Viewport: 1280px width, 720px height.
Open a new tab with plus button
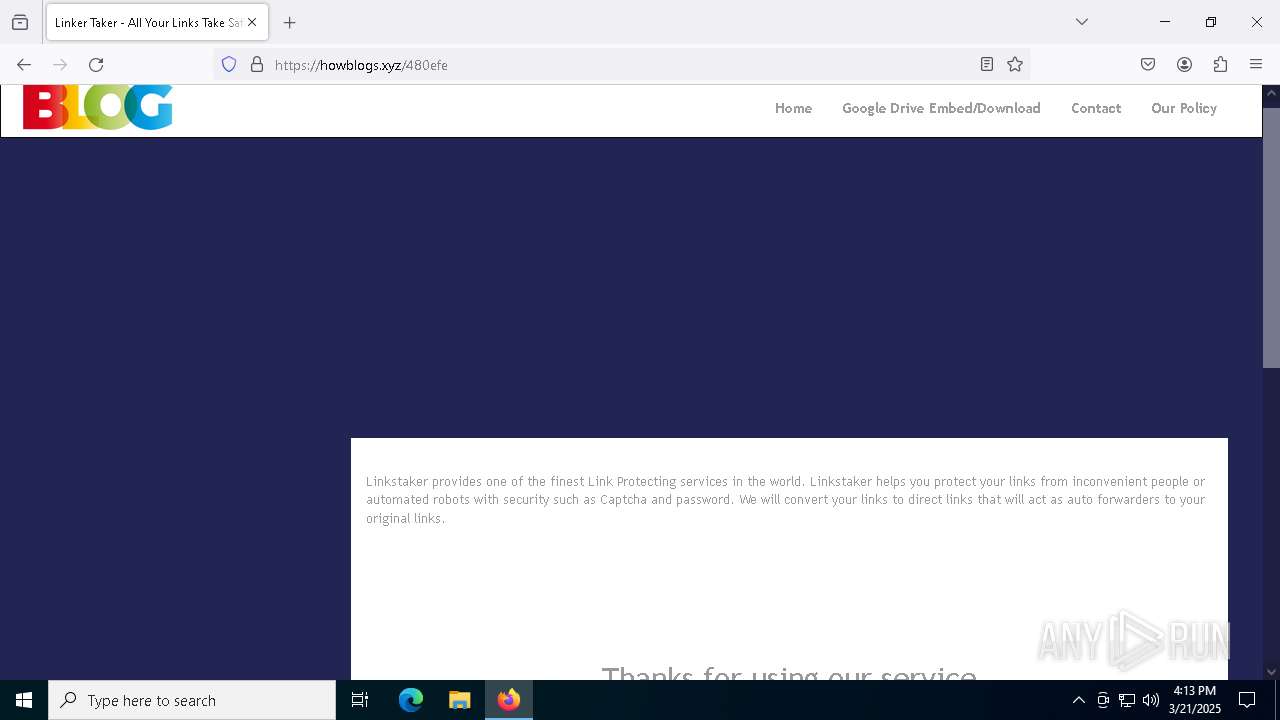click(x=290, y=22)
